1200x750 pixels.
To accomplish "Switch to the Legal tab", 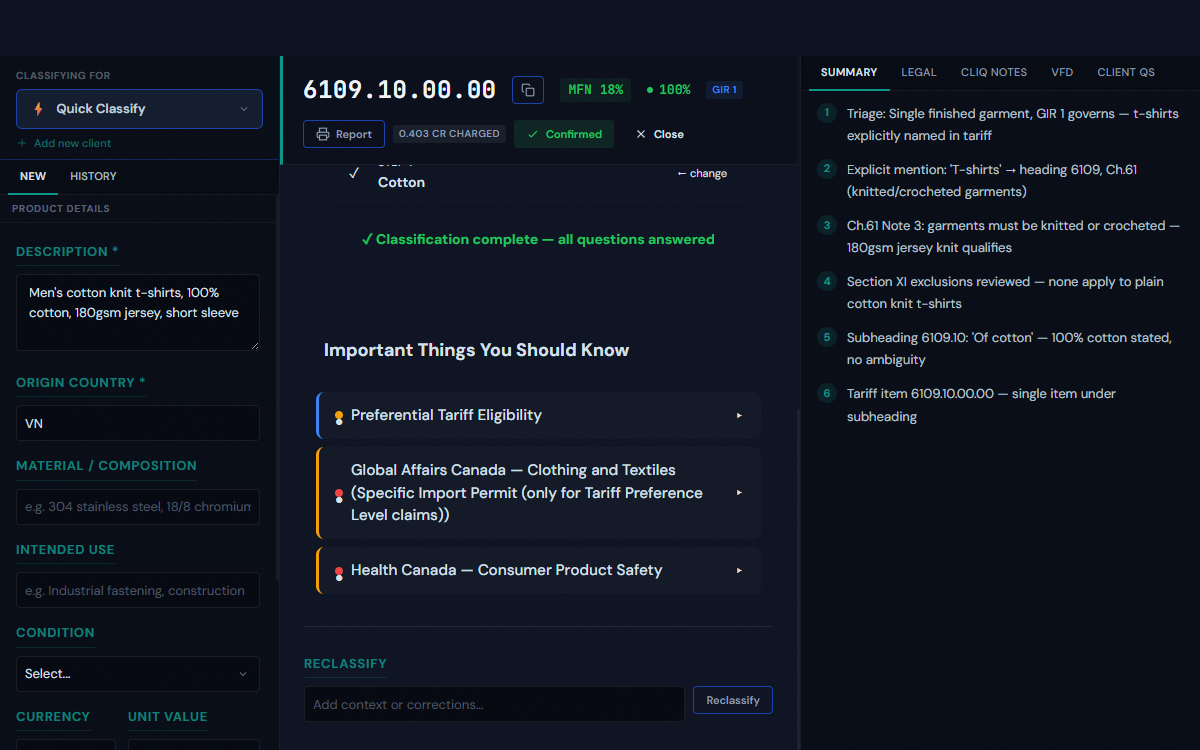I will pyautogui.click(x=918, y=72).
